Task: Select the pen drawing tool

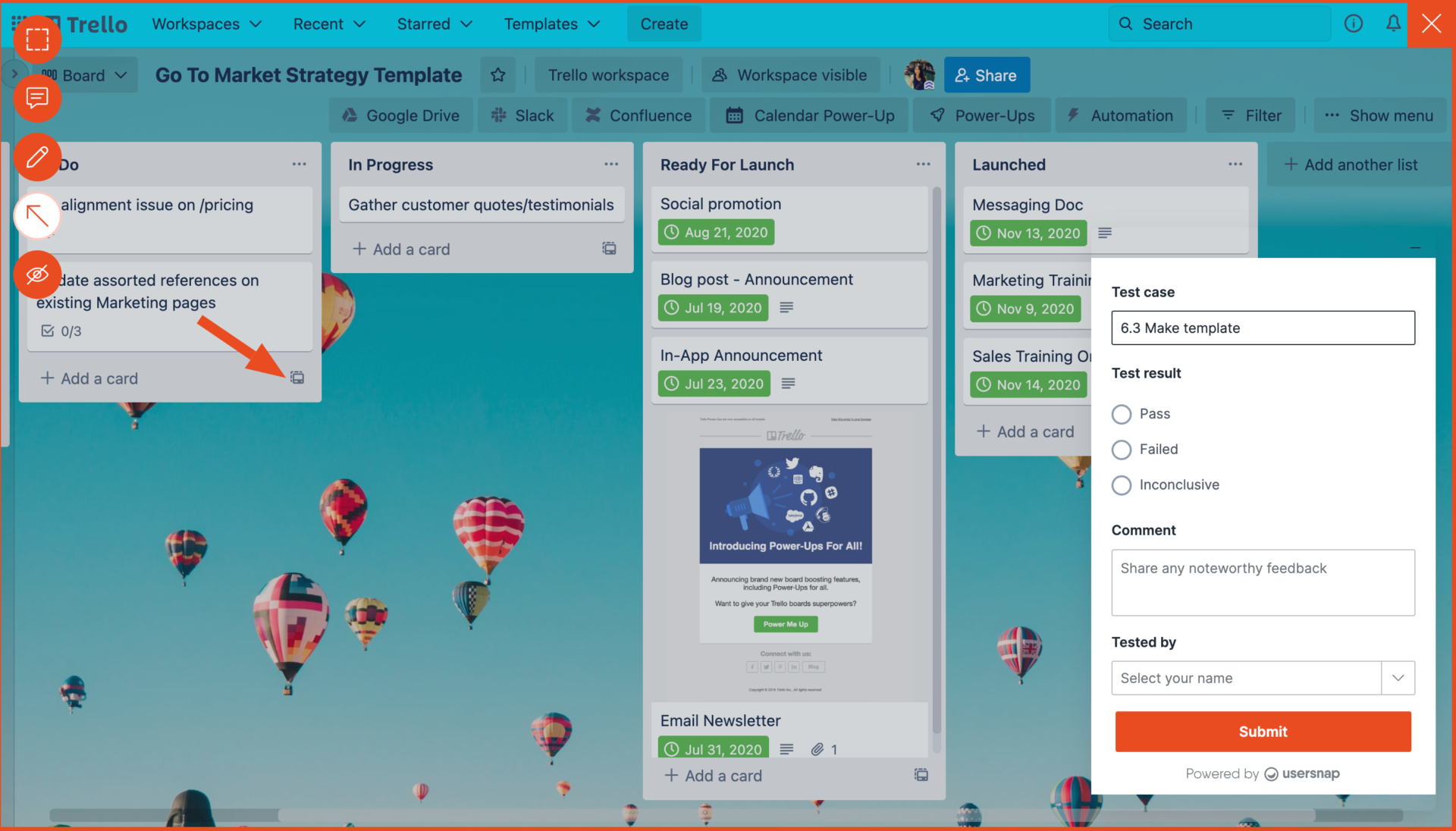Action: 37,158
